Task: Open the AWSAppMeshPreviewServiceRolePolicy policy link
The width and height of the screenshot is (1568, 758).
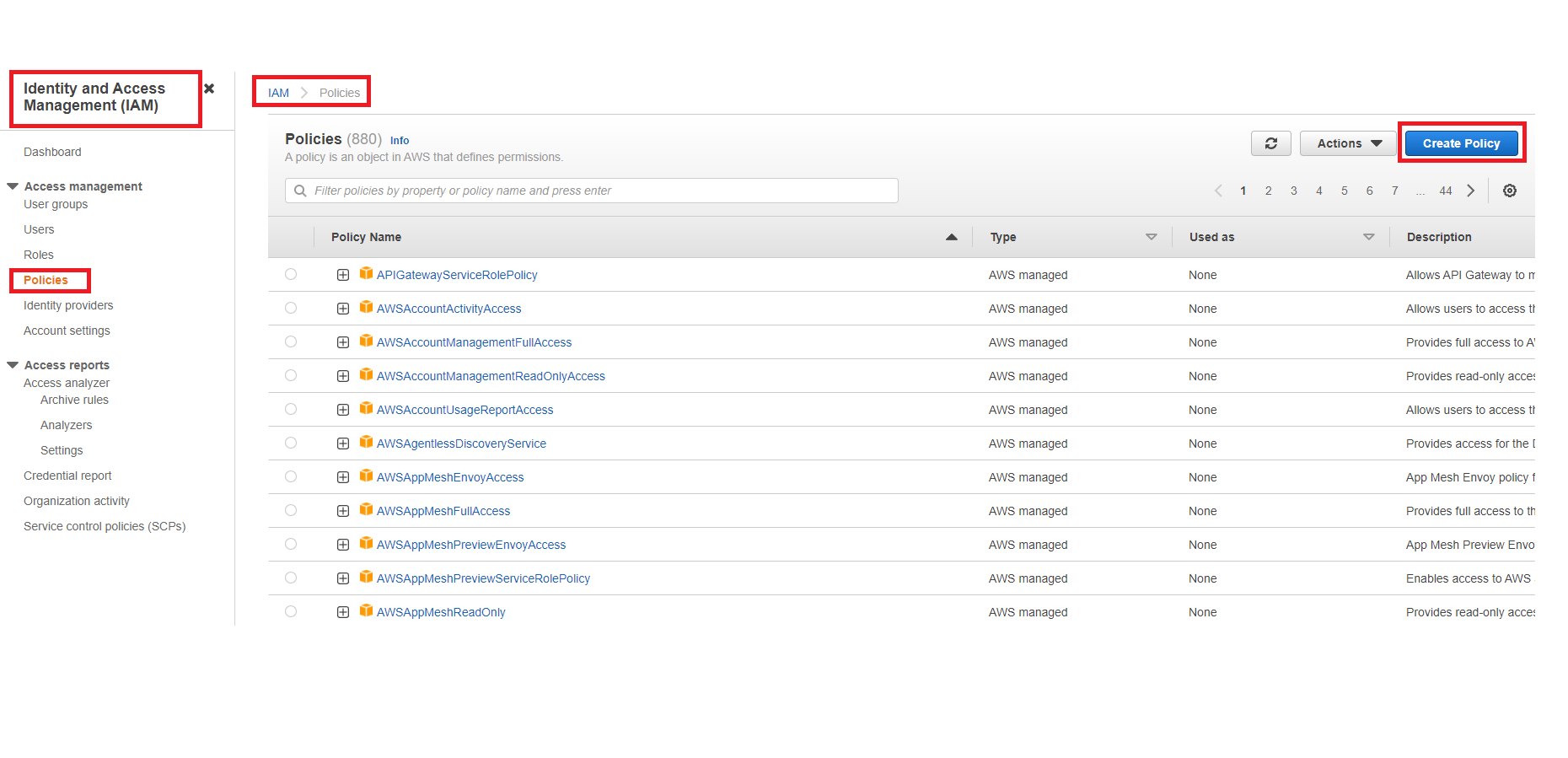Action: click(483, 578)
